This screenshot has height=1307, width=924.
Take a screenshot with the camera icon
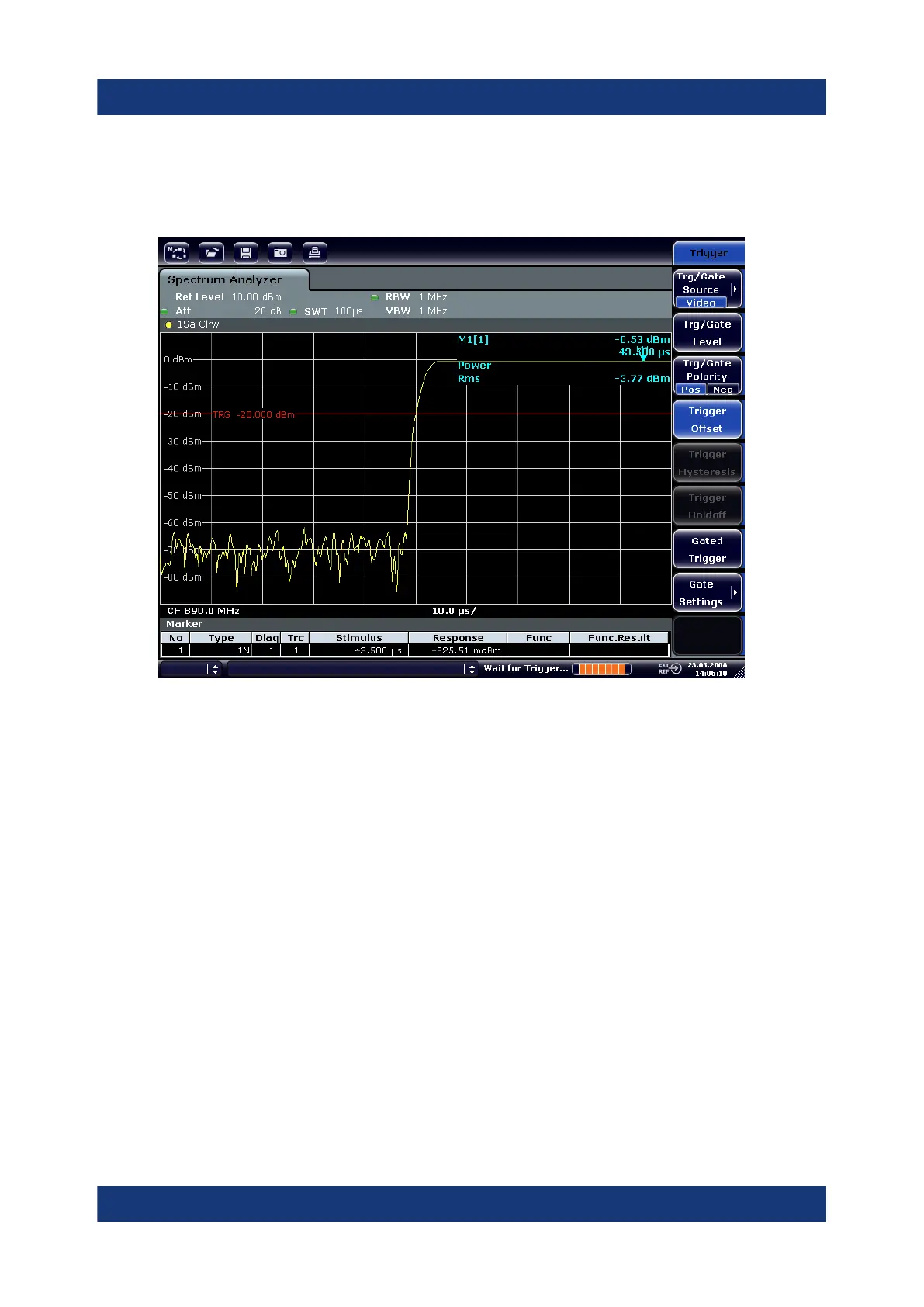pyautogui.click(x=280, y=253)
